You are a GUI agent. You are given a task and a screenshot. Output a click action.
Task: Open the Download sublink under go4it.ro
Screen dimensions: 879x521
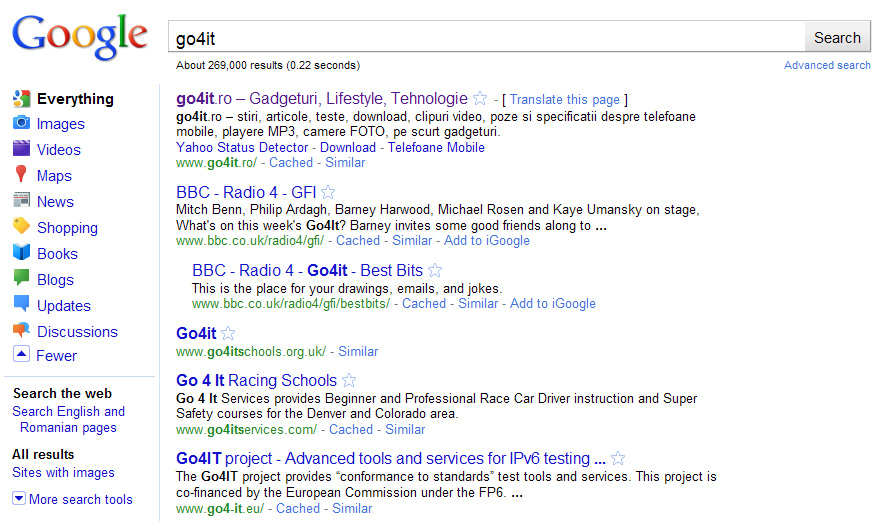pos(348,147)
